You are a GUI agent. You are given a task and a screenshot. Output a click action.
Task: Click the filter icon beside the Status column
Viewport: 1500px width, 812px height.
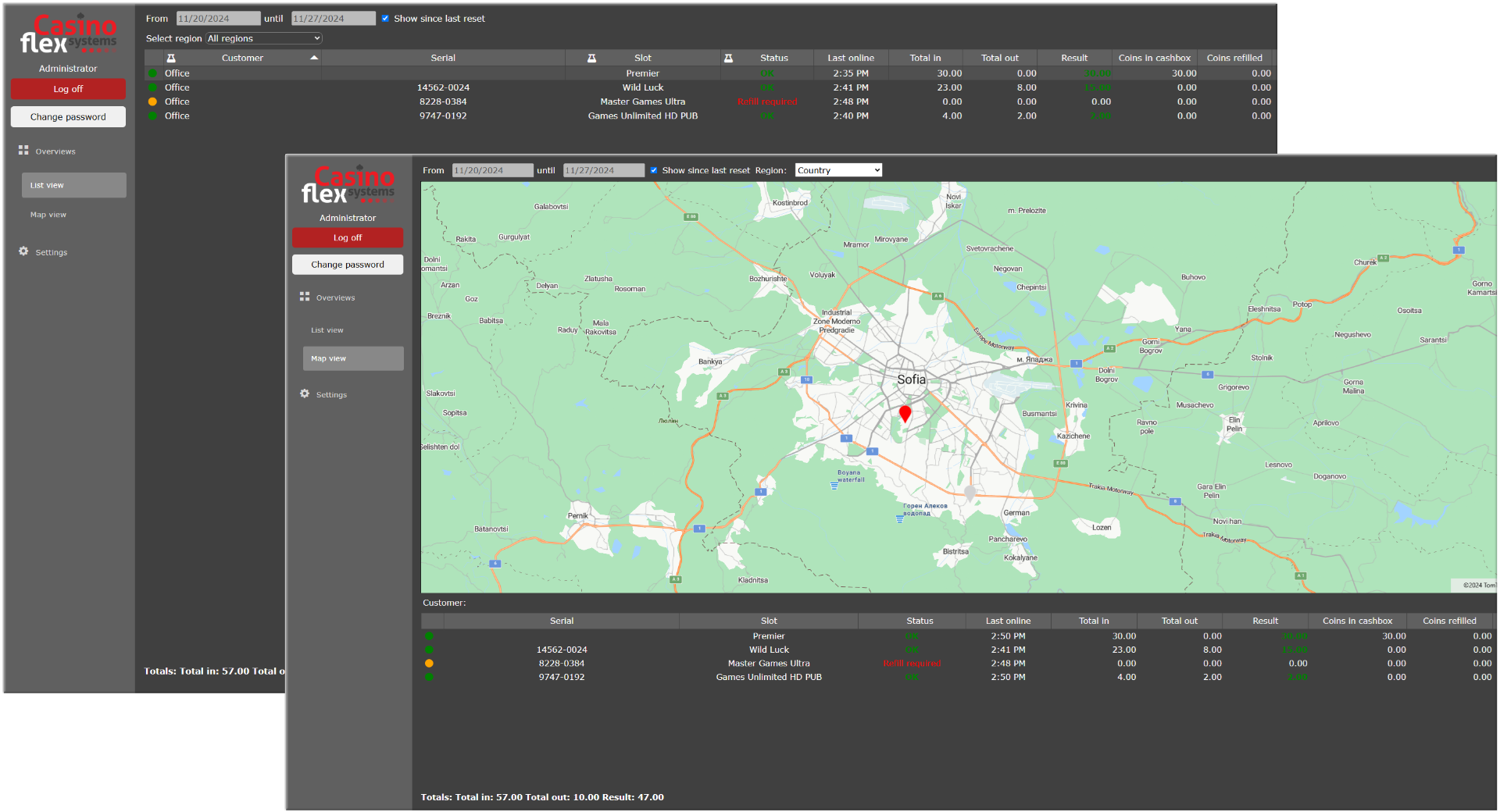pos(728,59)
